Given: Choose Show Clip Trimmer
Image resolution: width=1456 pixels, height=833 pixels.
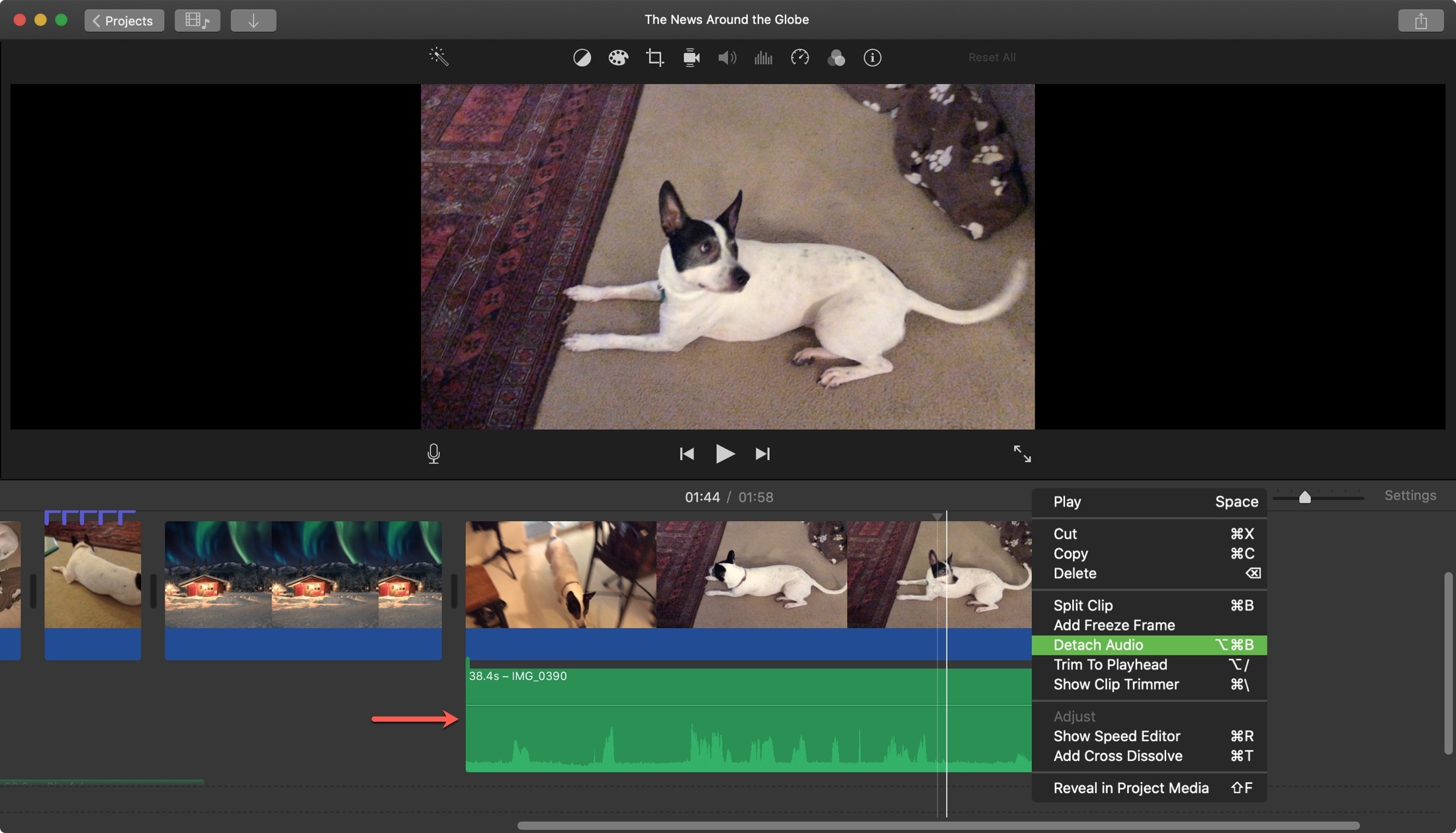Looking at the screenshot, I should click(x=1149, y=685).
